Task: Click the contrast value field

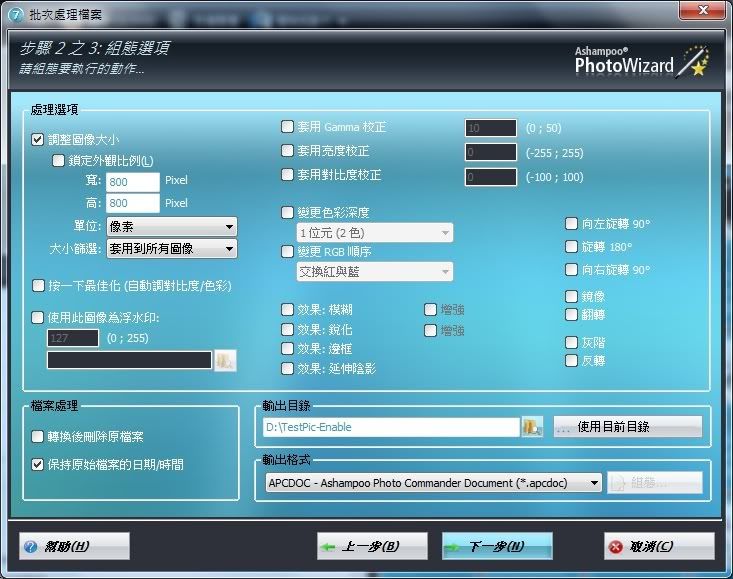Action: coord(491,177)
